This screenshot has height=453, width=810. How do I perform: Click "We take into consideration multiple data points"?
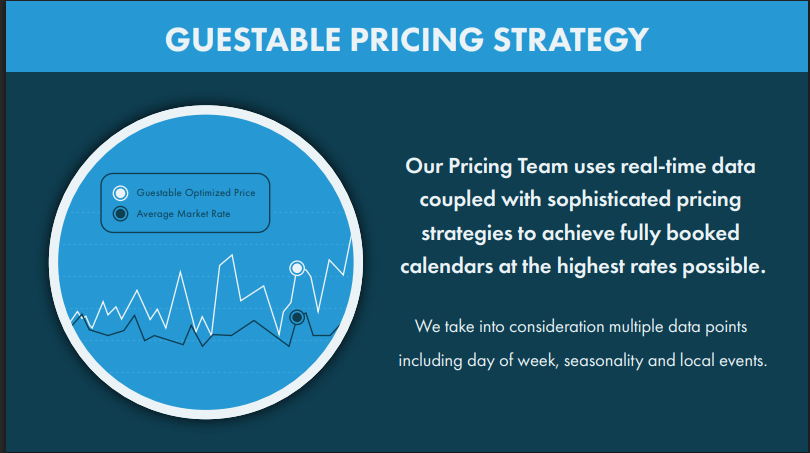(x=581, y=326)
